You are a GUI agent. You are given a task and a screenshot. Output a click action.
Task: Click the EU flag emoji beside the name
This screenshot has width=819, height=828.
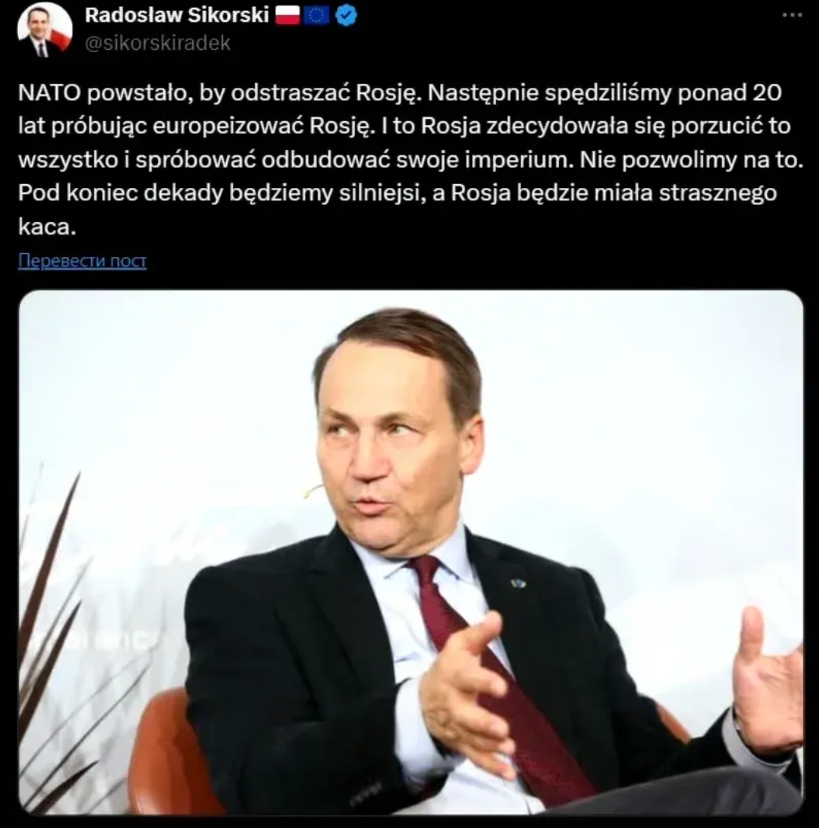click(x=316, y=15)
